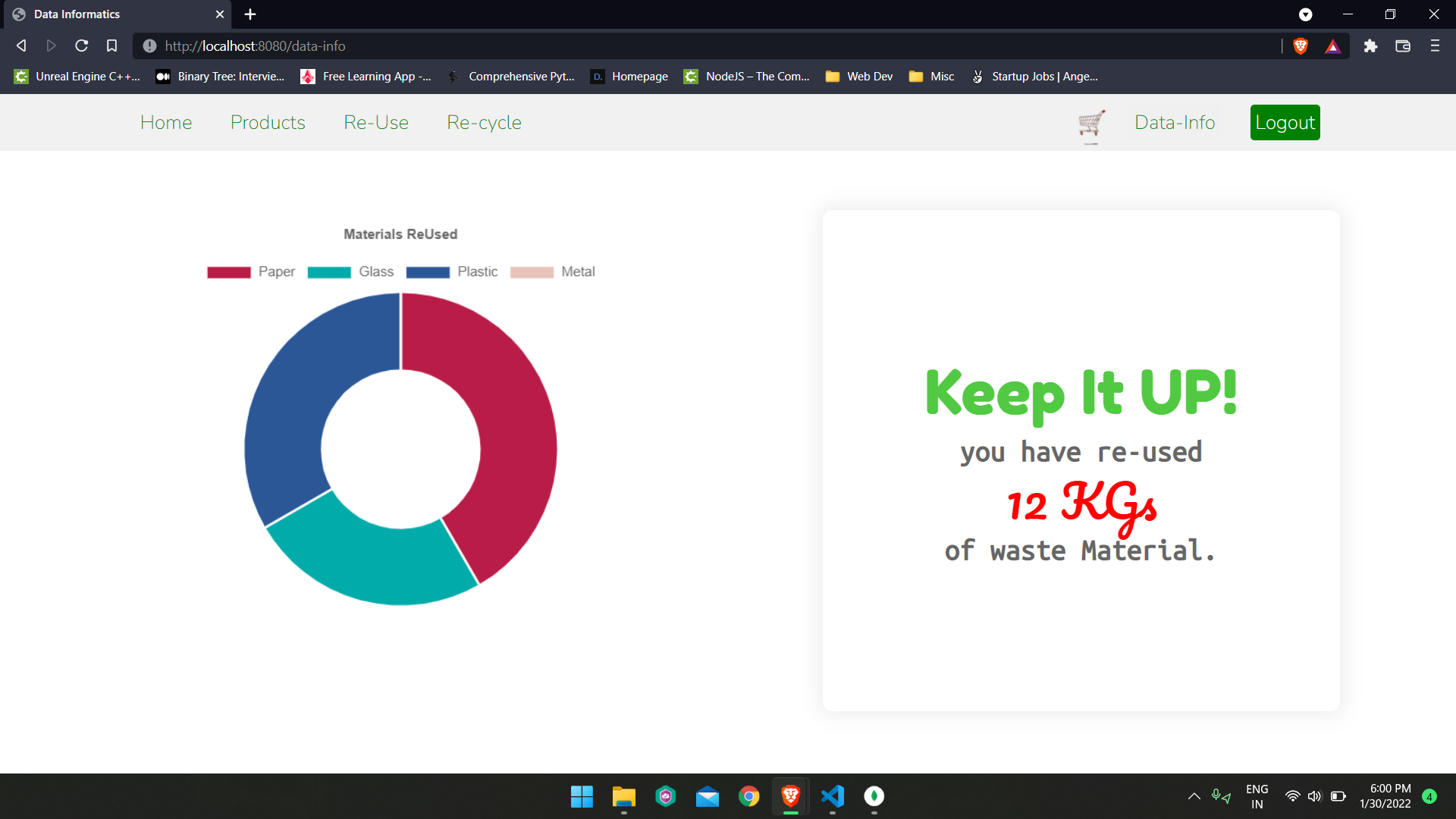Screen dimensions: 1456x819
Task: Reload the current page
Action: tap(81, 46)
